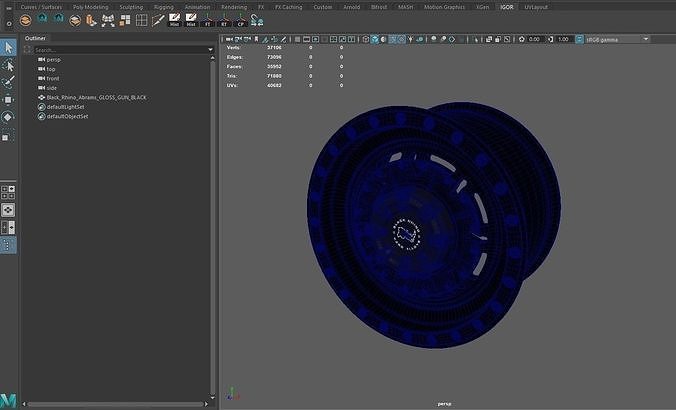Click viewport exposure value field 0.00
Viewport: 676px width, 410px height.
point(535,39)
